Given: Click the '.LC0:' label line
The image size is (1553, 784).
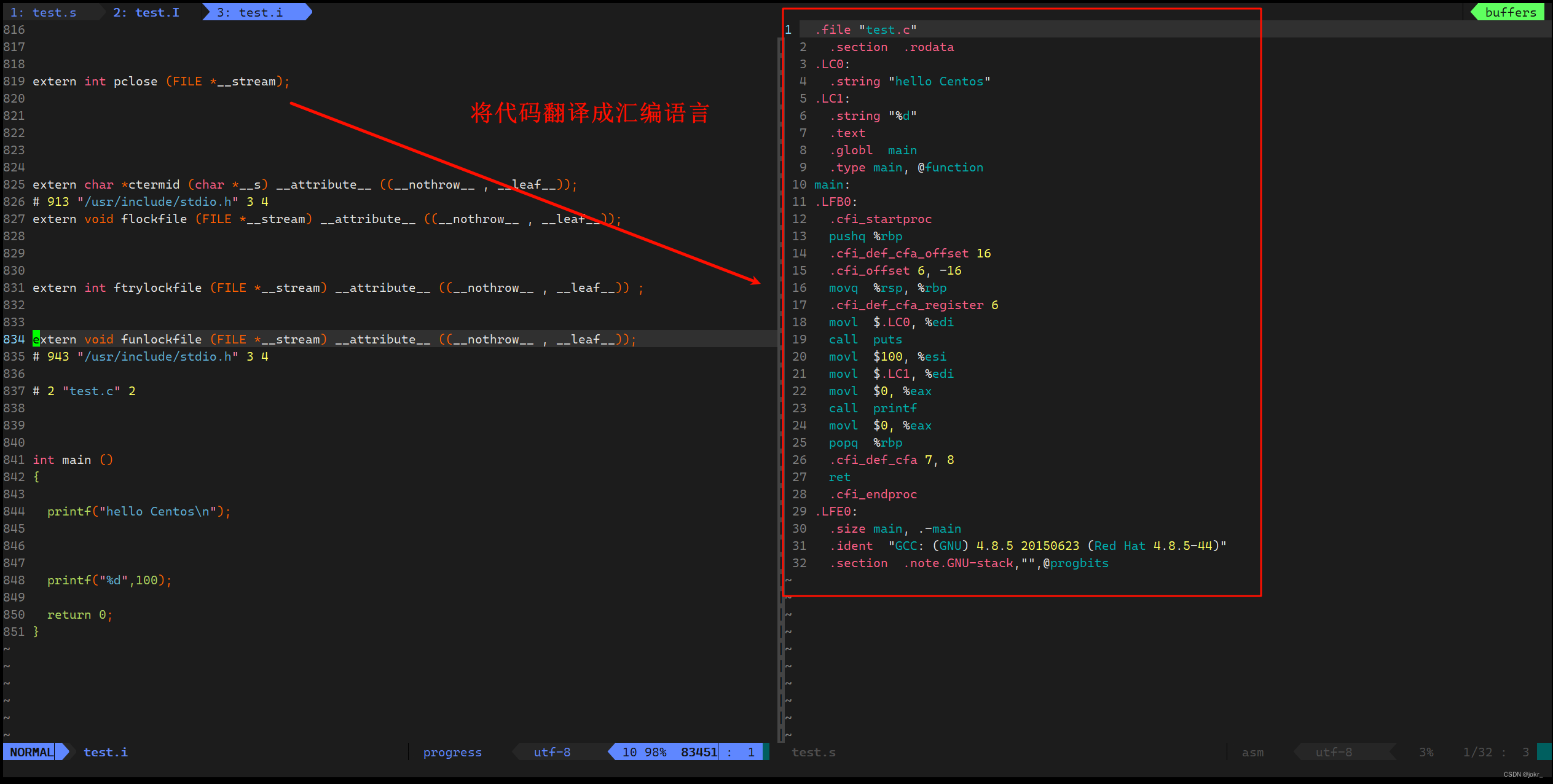Looking at the screenshot, I should [x=833, y=65].
